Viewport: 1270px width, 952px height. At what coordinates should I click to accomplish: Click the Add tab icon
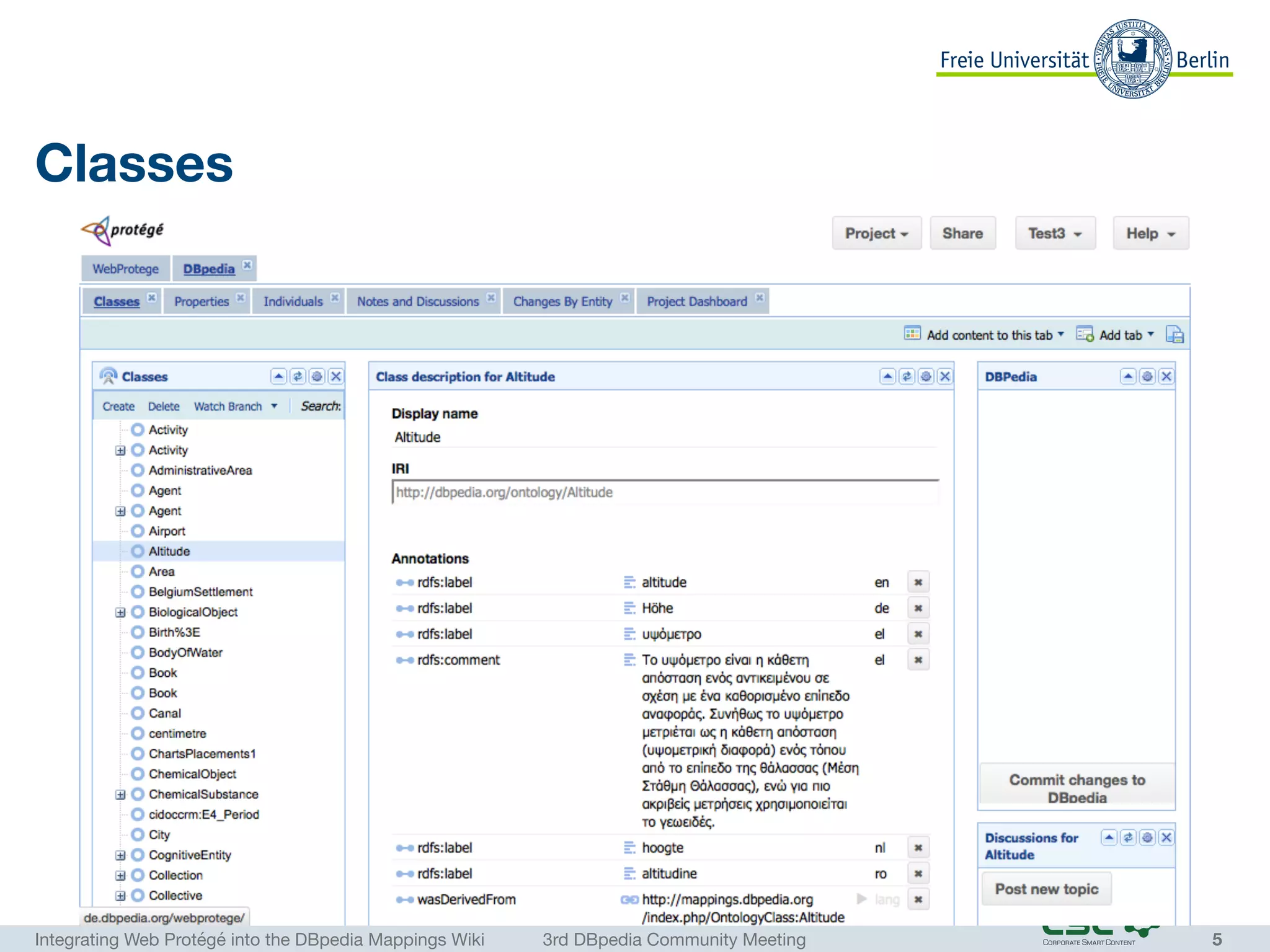pyautogui.click(x=1085, y=335)
